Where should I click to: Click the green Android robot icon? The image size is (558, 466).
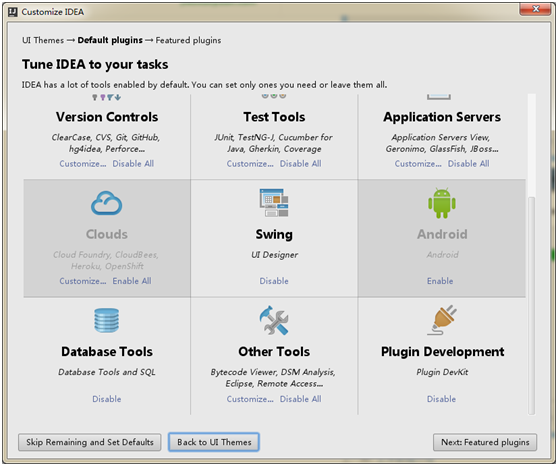(x=442, y=203)
